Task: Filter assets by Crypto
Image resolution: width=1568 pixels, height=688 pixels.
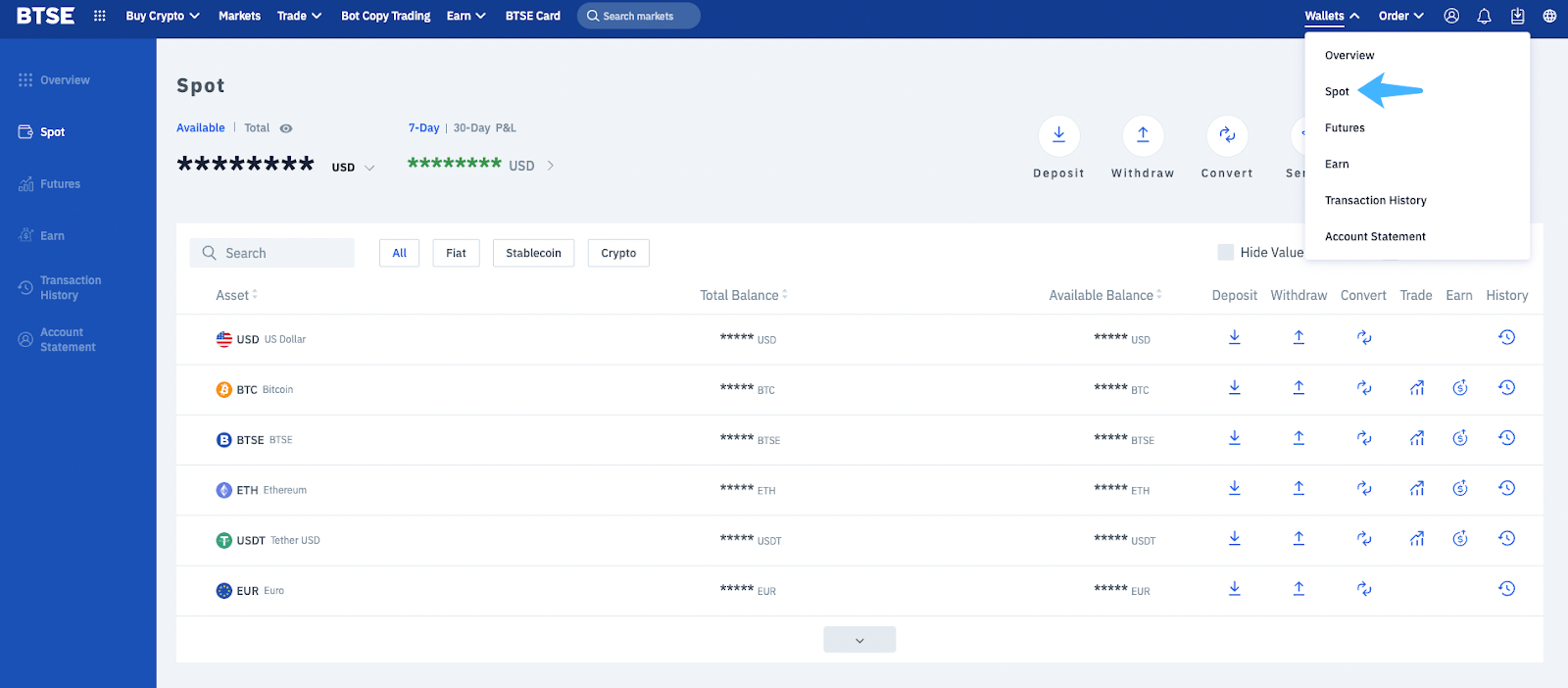Action: (618, 253)
